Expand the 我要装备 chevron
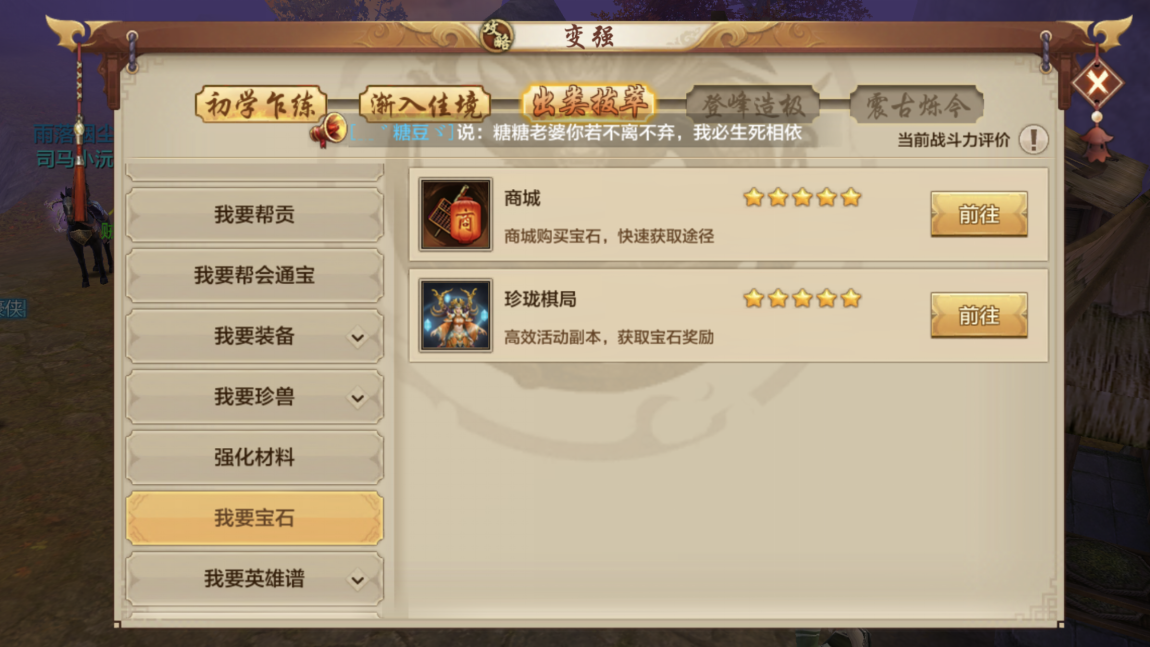 click(x=357, y=337)
